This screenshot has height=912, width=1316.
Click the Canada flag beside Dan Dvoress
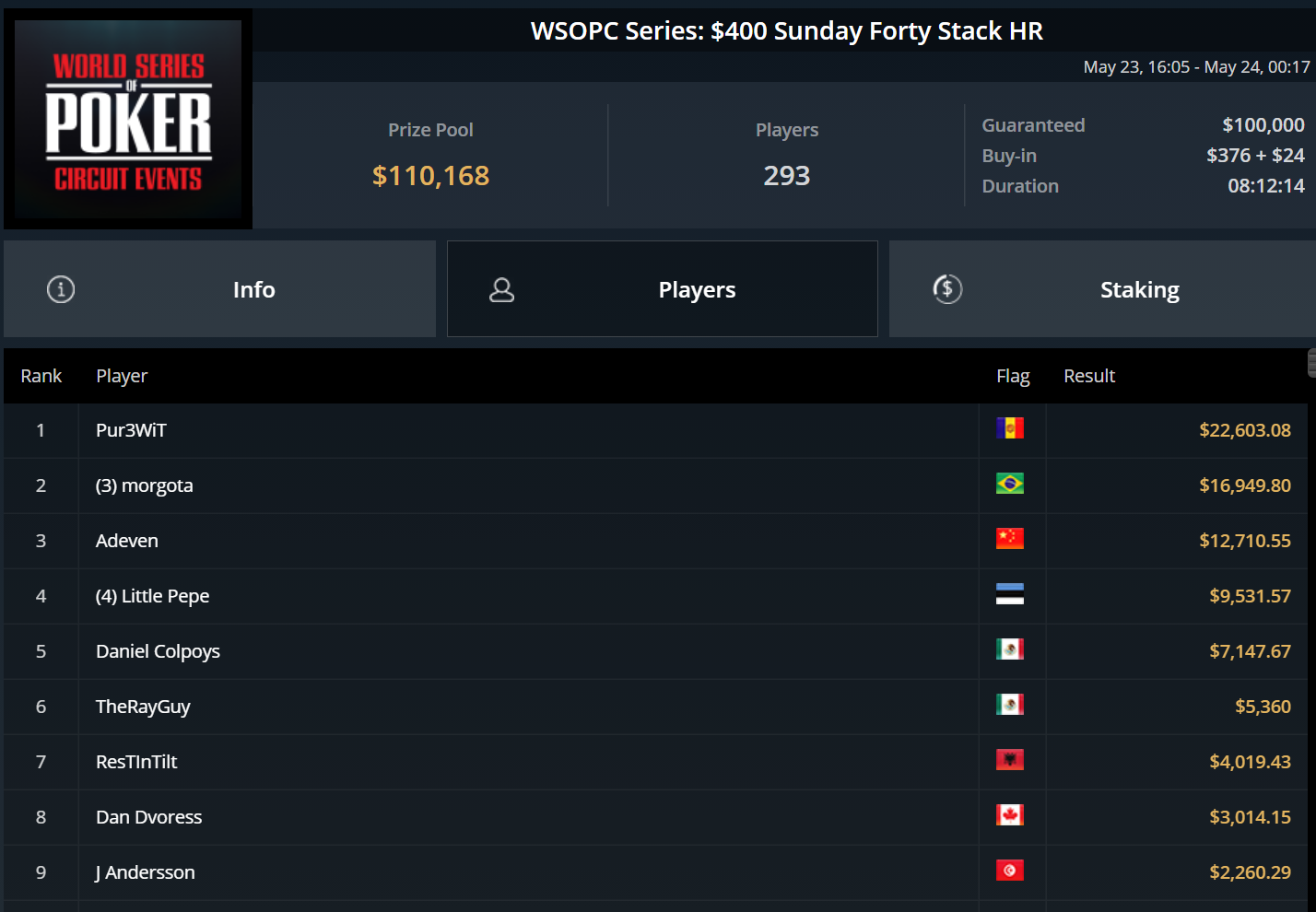tap(1010, 815)
